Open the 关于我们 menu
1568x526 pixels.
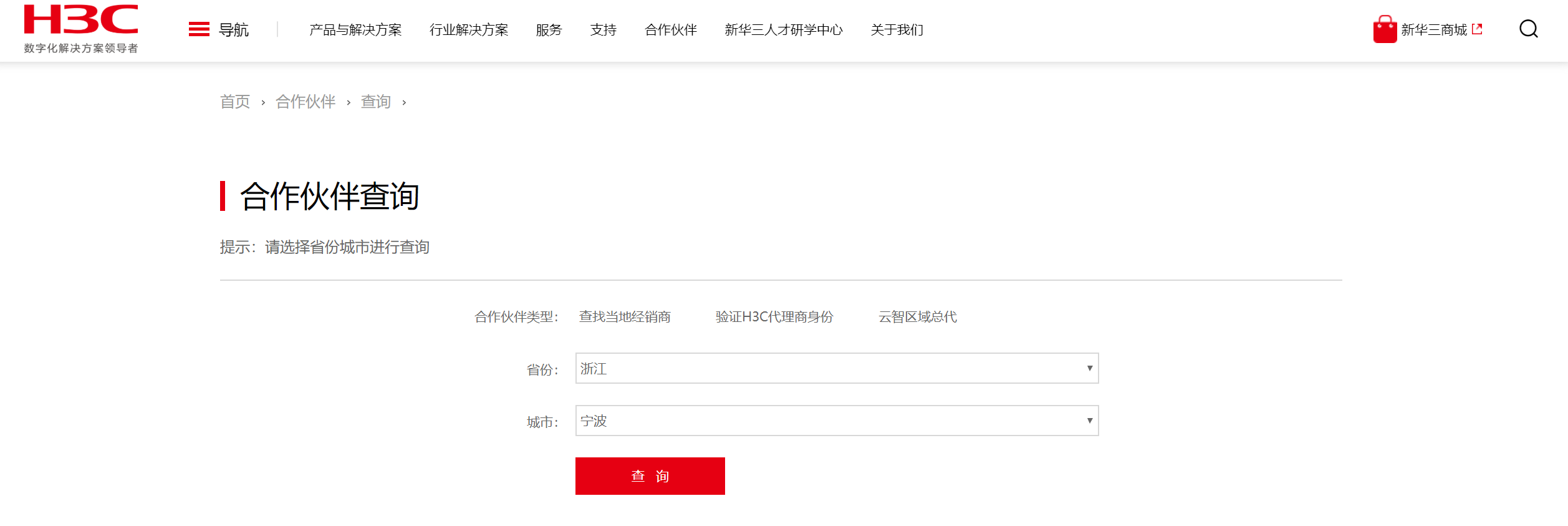tap(897, 30)
